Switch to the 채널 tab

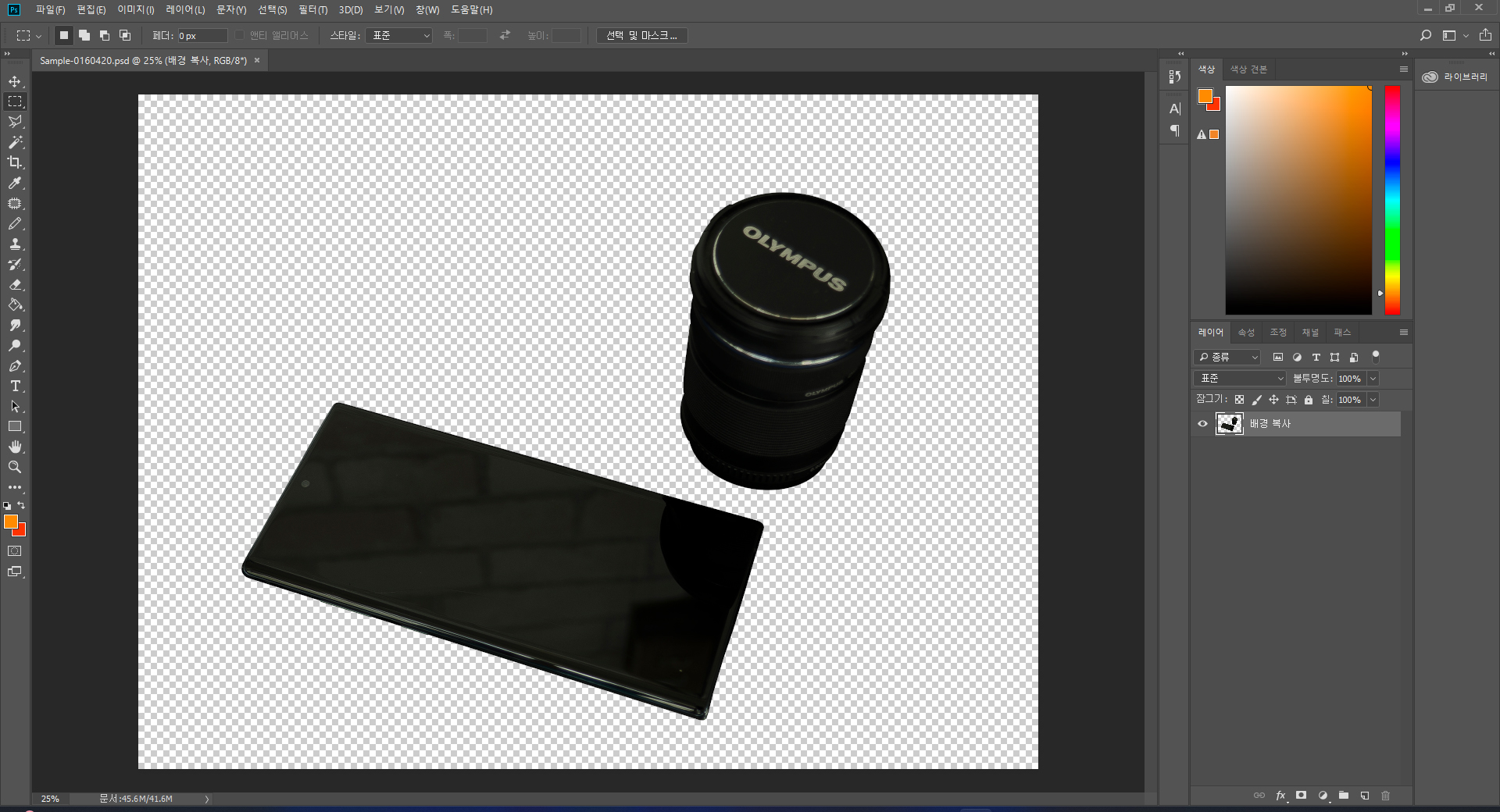pyautogui.click(x=1310, y=333)
